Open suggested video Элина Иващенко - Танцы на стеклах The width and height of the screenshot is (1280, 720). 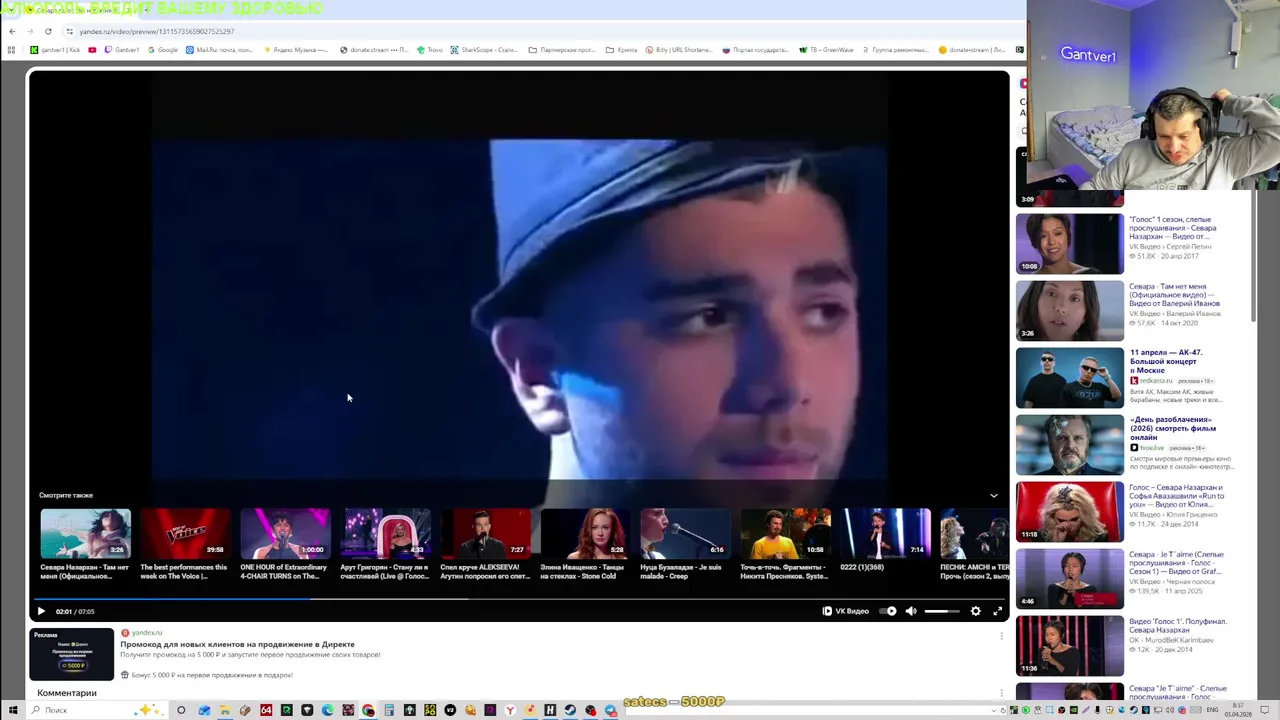585,545
